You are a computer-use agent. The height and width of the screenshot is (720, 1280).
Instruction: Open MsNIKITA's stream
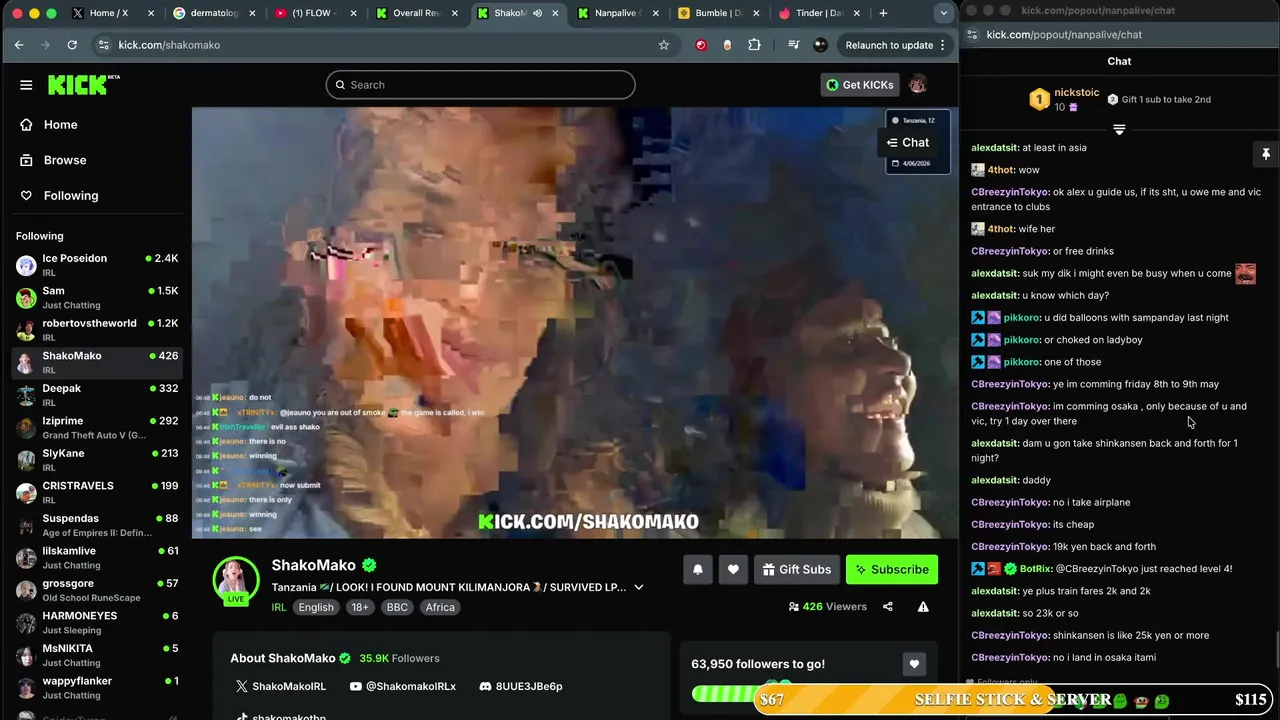[x=96, y=655]
